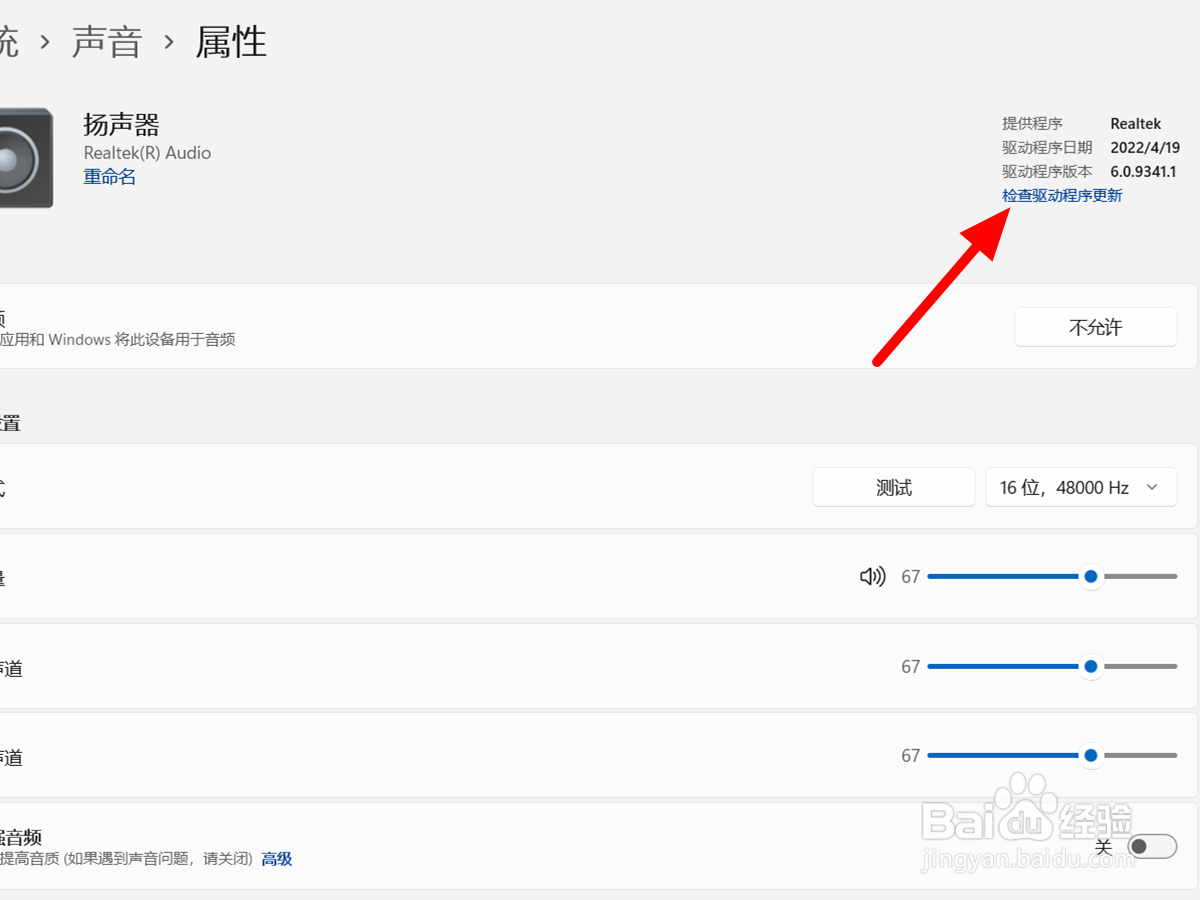Image resolution: width=1200 pixels, height=900 pixels.
Task: Click the 关 label beside enhanced audio
Action: click(x=1104, y=845)
